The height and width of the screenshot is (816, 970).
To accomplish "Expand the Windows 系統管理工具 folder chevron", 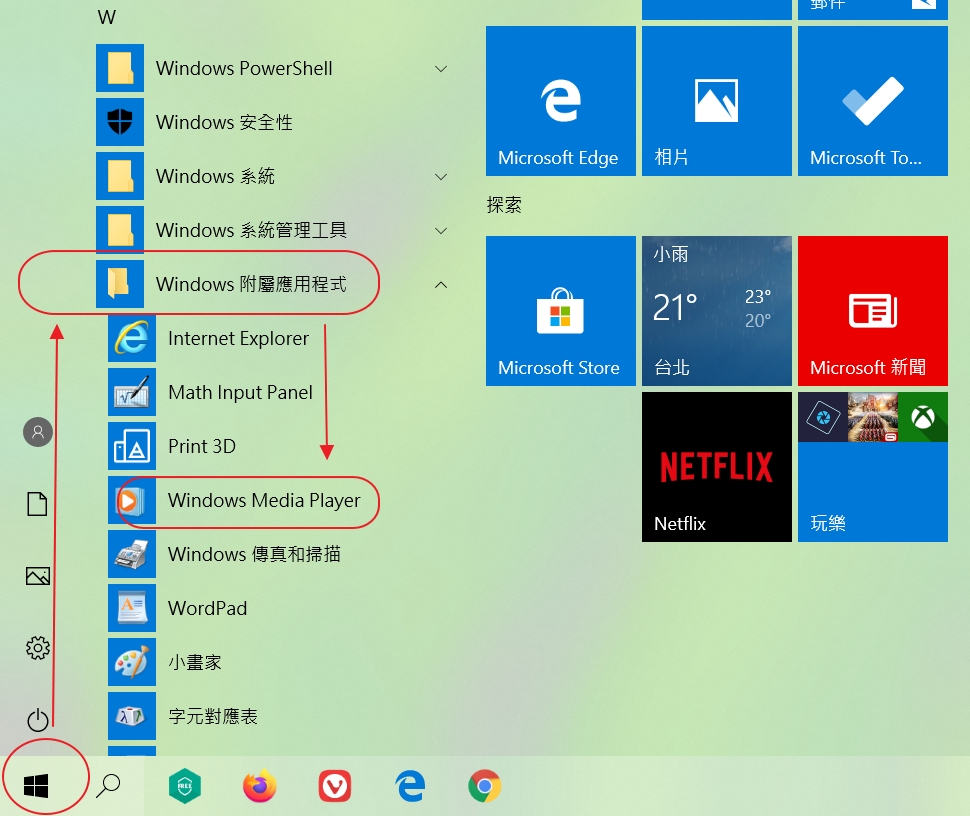I will tap(441, 231).
